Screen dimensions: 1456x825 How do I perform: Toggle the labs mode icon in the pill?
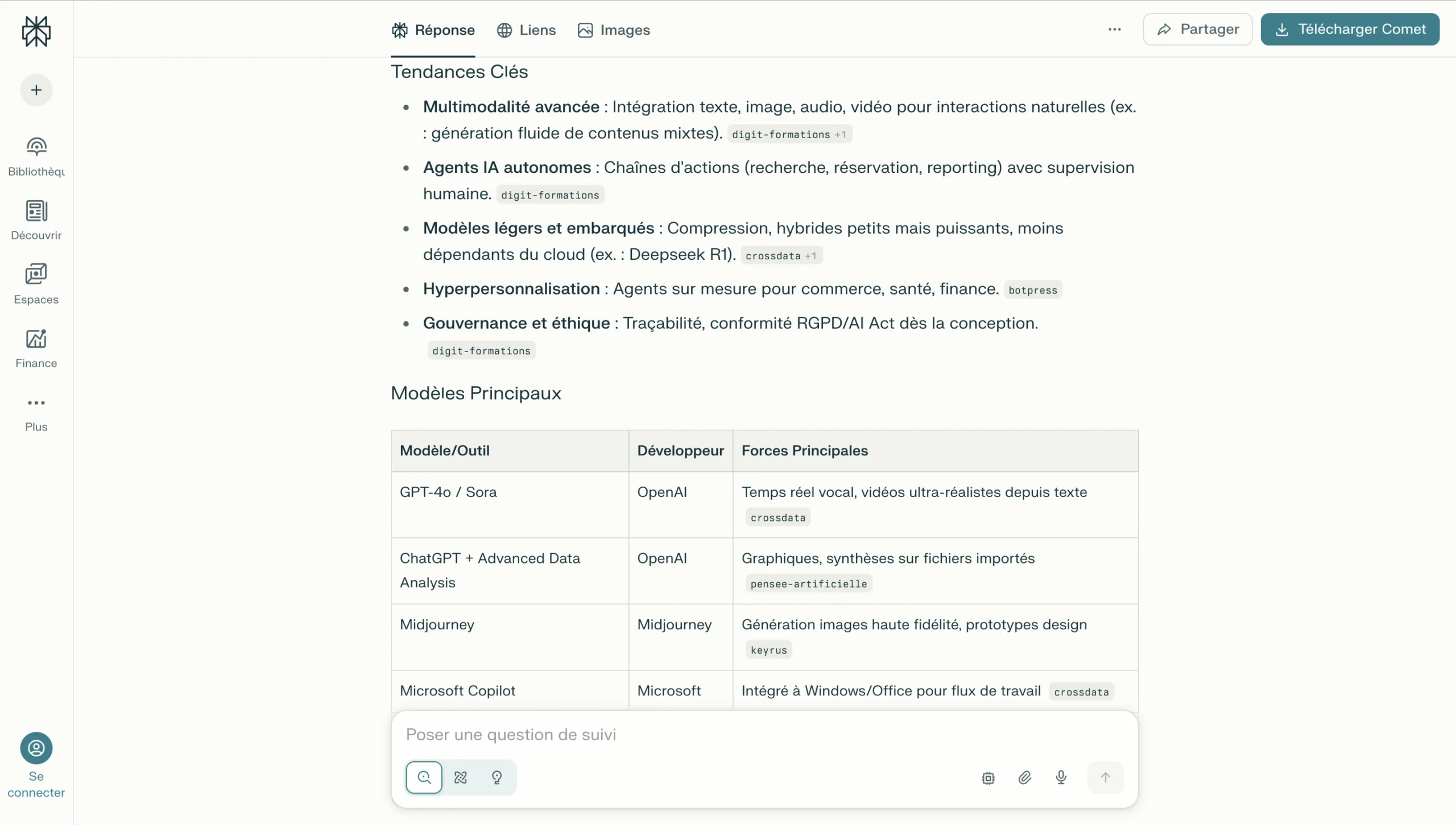(460, 777)
